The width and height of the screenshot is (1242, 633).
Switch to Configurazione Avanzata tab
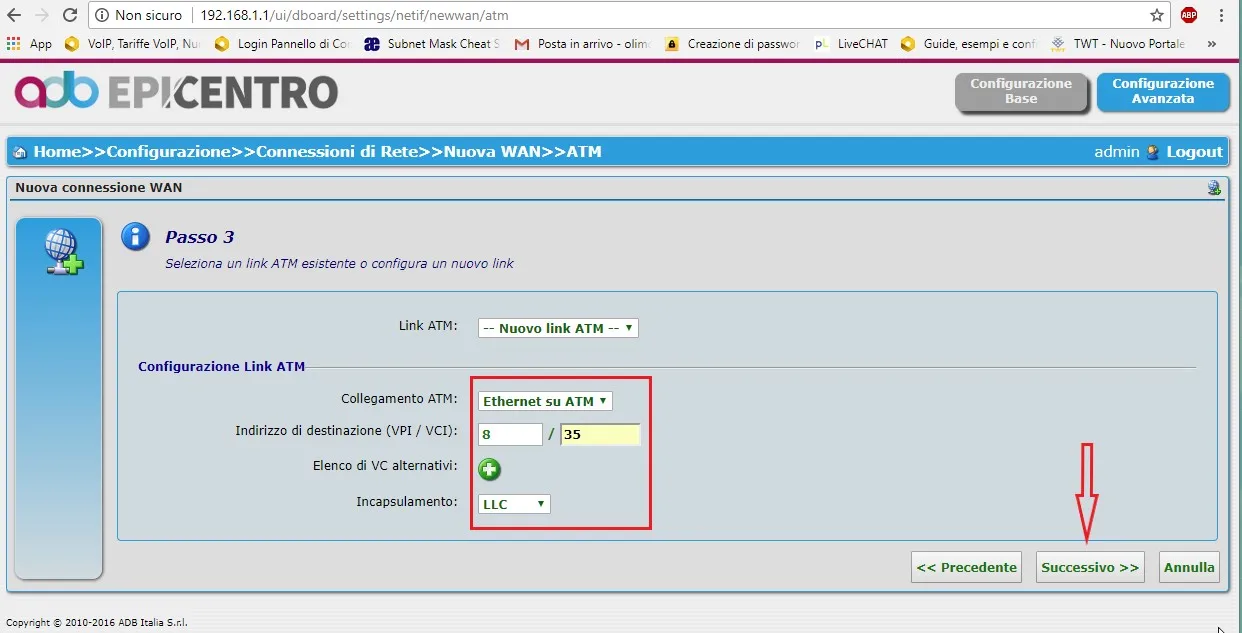pos(1163,91)
